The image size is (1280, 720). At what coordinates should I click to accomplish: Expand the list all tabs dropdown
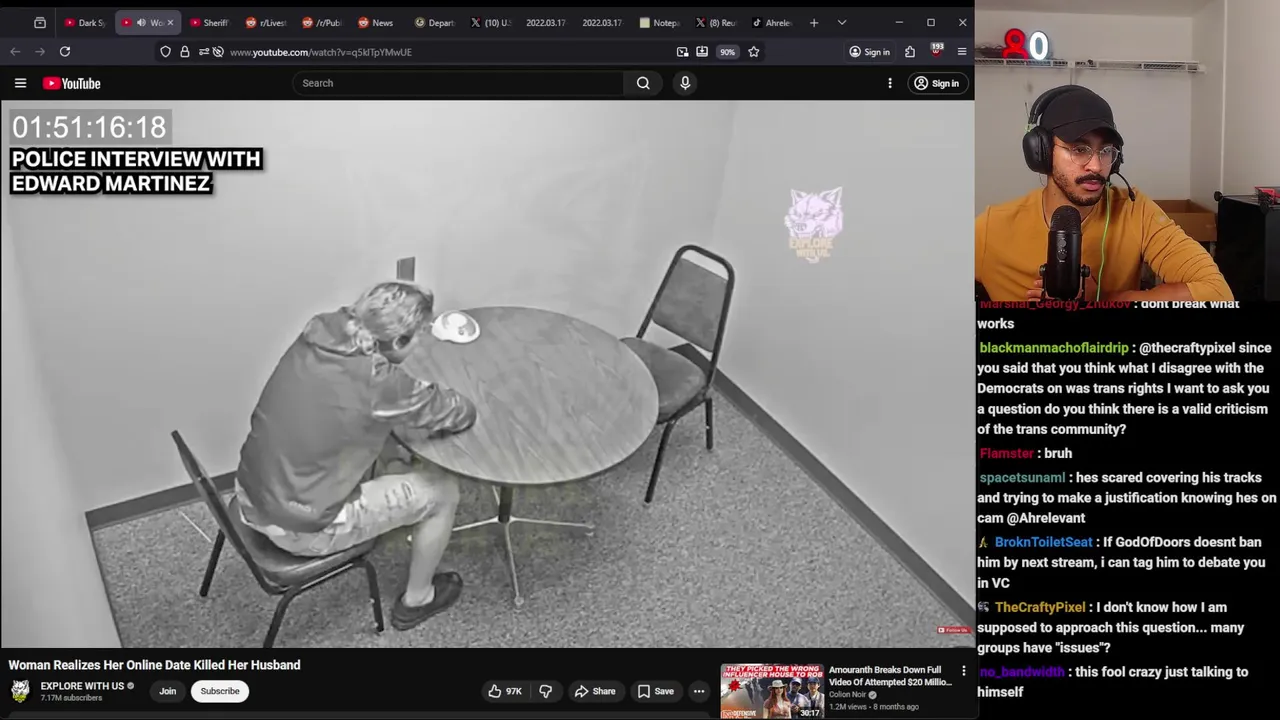click(x=842, y=22)
